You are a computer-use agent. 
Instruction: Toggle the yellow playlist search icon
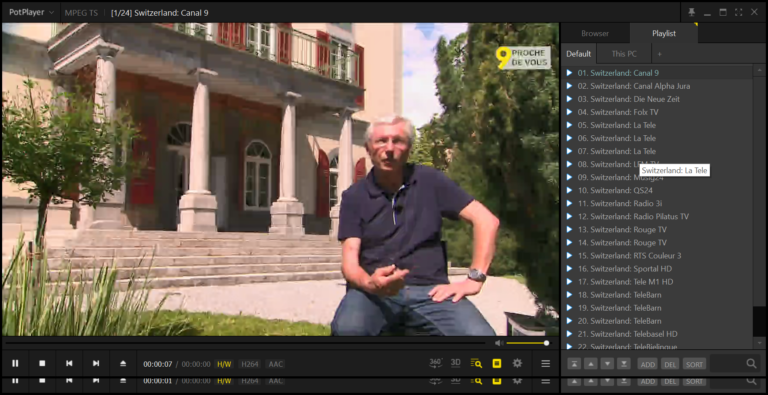coord(476,364)
